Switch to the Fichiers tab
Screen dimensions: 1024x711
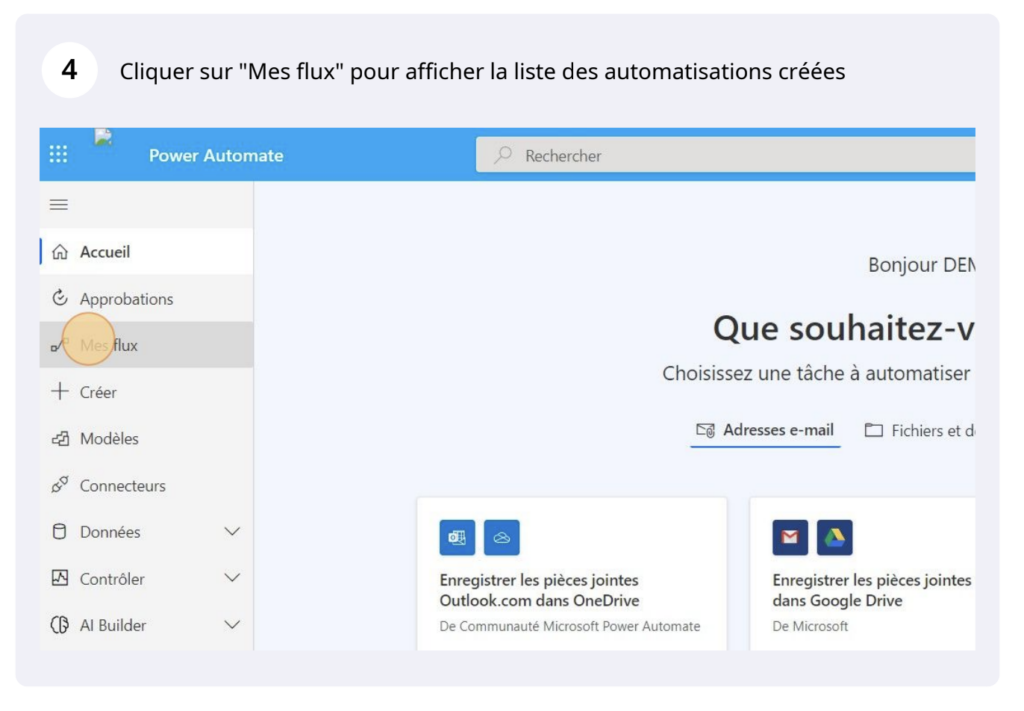click(920, 431)
